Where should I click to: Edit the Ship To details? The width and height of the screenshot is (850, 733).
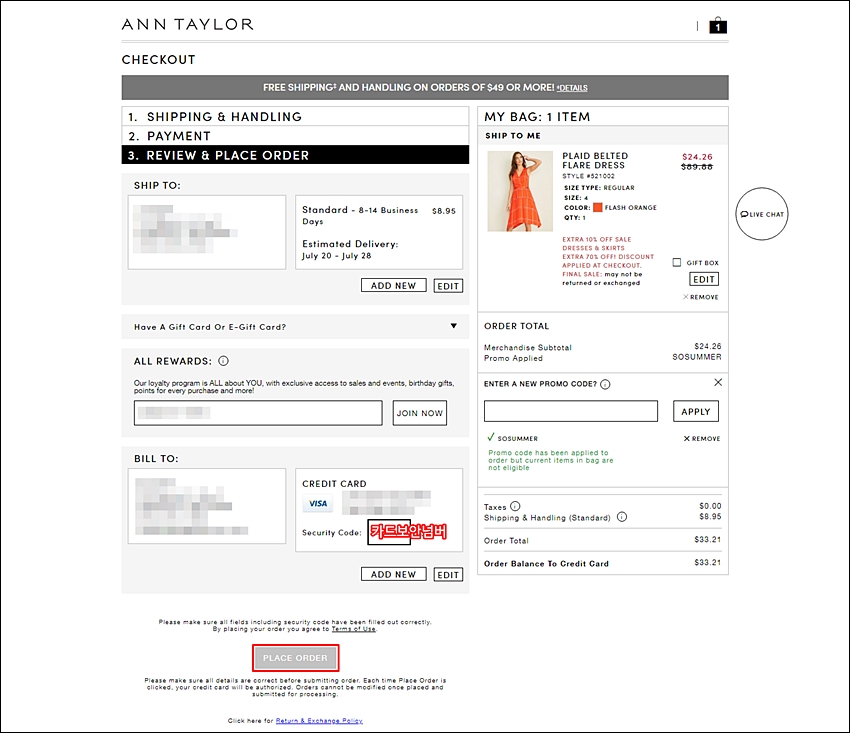point(448,286)
